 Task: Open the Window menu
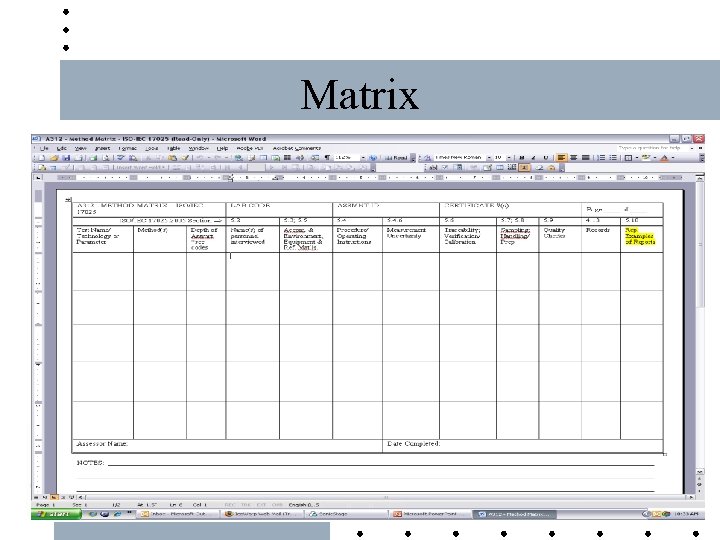point(198,148)
